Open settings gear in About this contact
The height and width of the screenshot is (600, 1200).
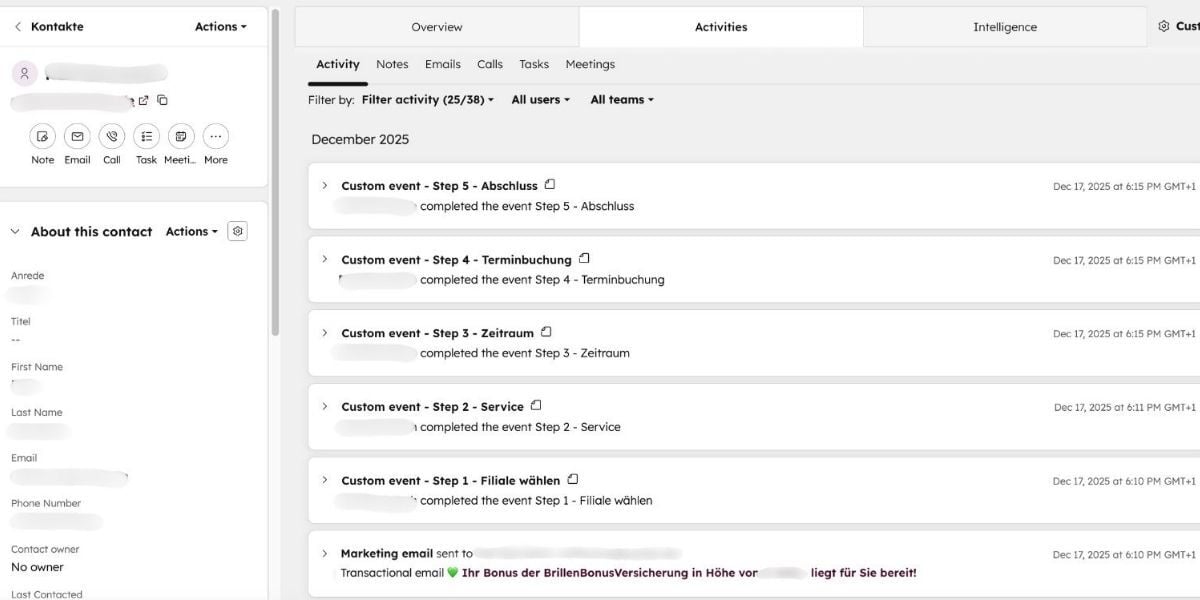tap(237, 231)
